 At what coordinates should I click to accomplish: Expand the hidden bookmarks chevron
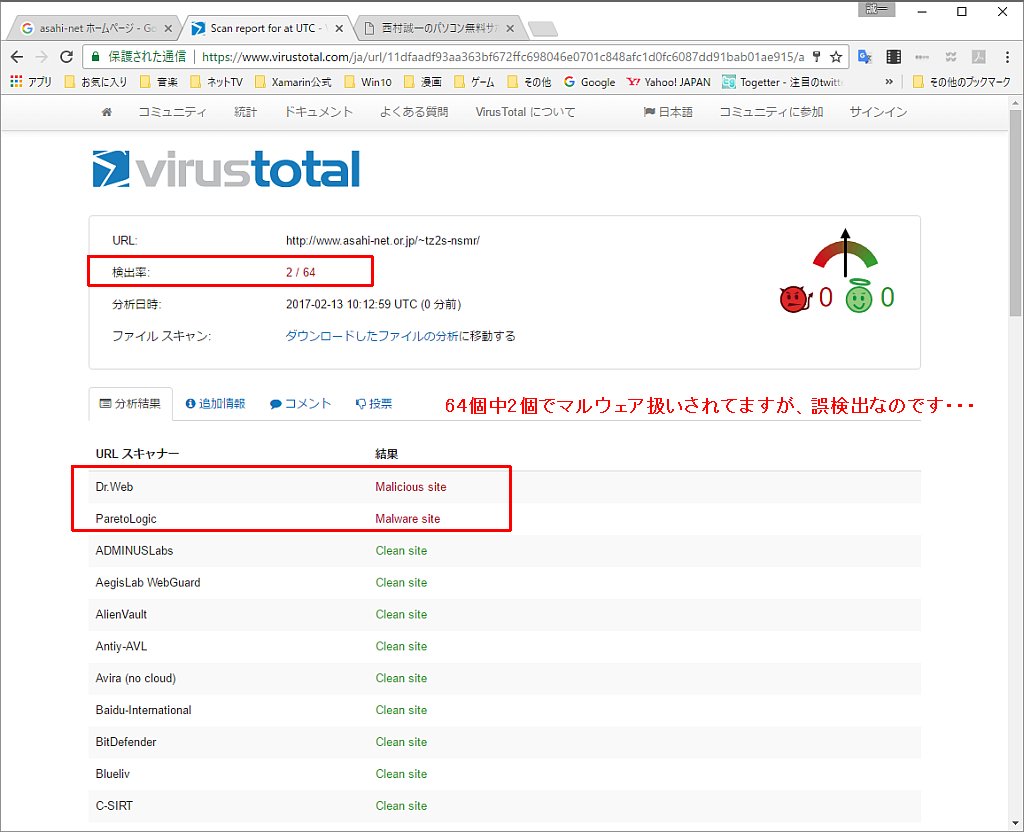889,82
